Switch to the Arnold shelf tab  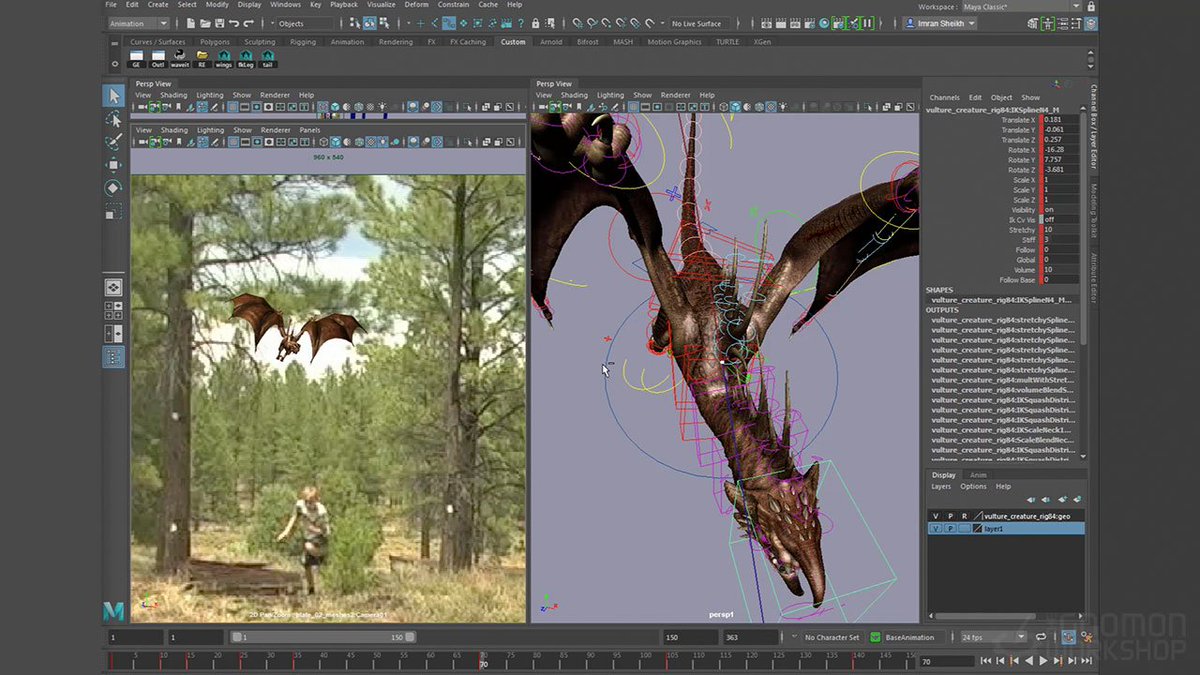click(x=550, y=42)
